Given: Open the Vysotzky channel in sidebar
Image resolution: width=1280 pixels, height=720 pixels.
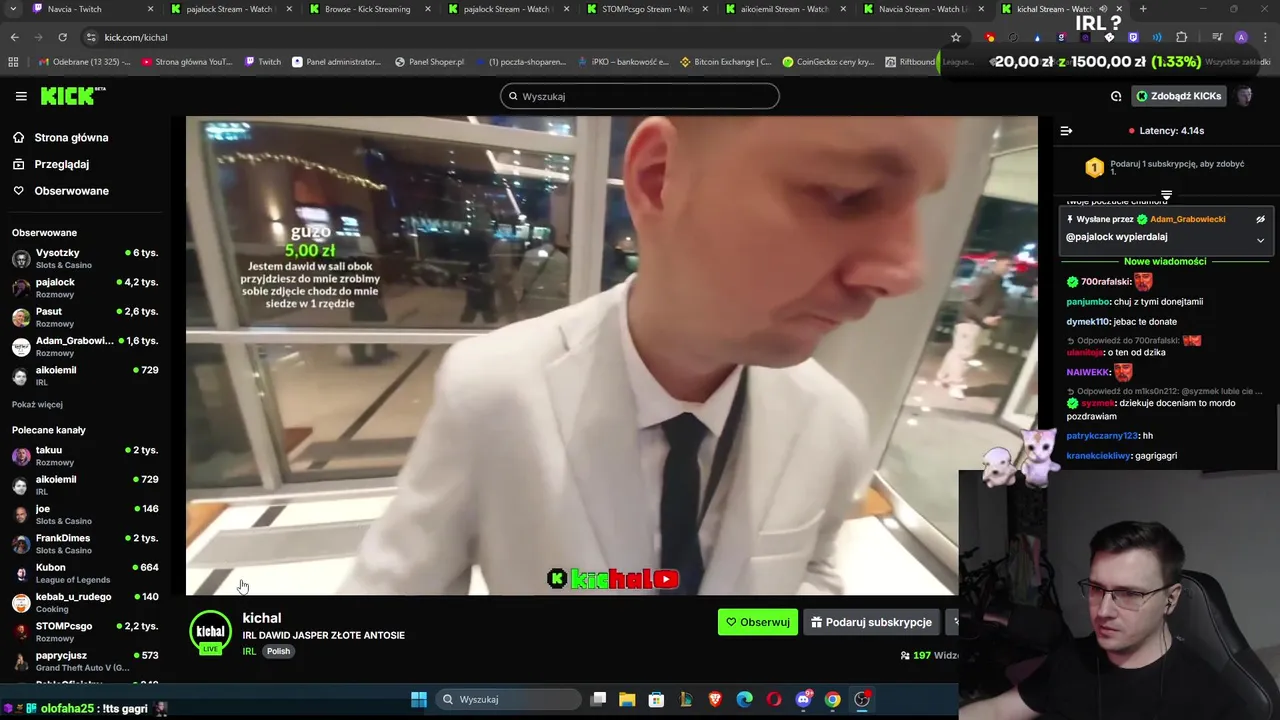Looking at the screenshot, I should click(85, 259).
